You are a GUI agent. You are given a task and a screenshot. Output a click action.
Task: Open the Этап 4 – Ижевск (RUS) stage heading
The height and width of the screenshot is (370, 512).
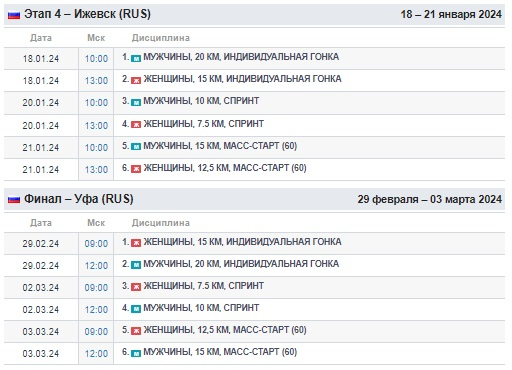coord(87,14)
